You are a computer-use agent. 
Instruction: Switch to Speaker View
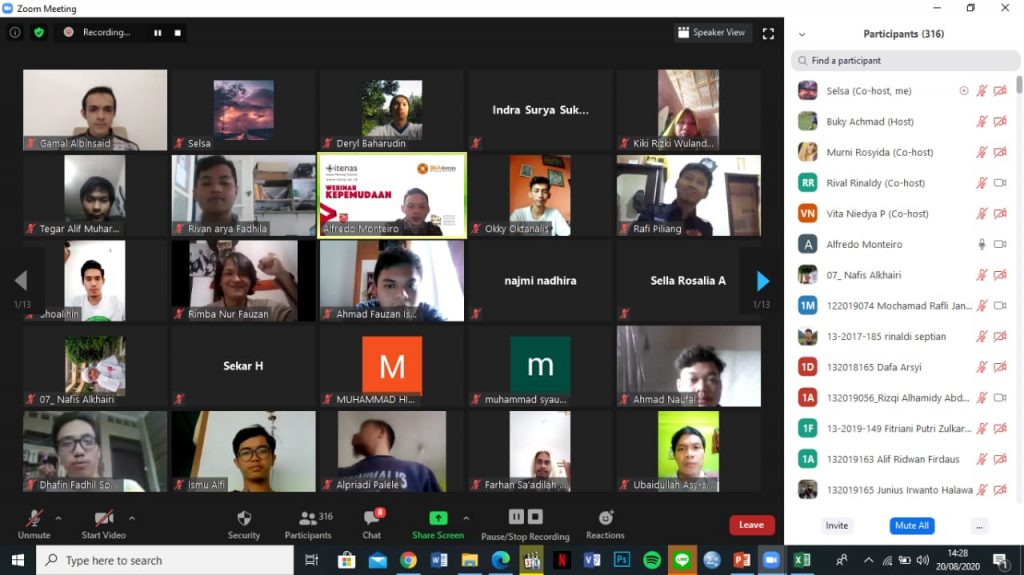[x=712, y=32]
